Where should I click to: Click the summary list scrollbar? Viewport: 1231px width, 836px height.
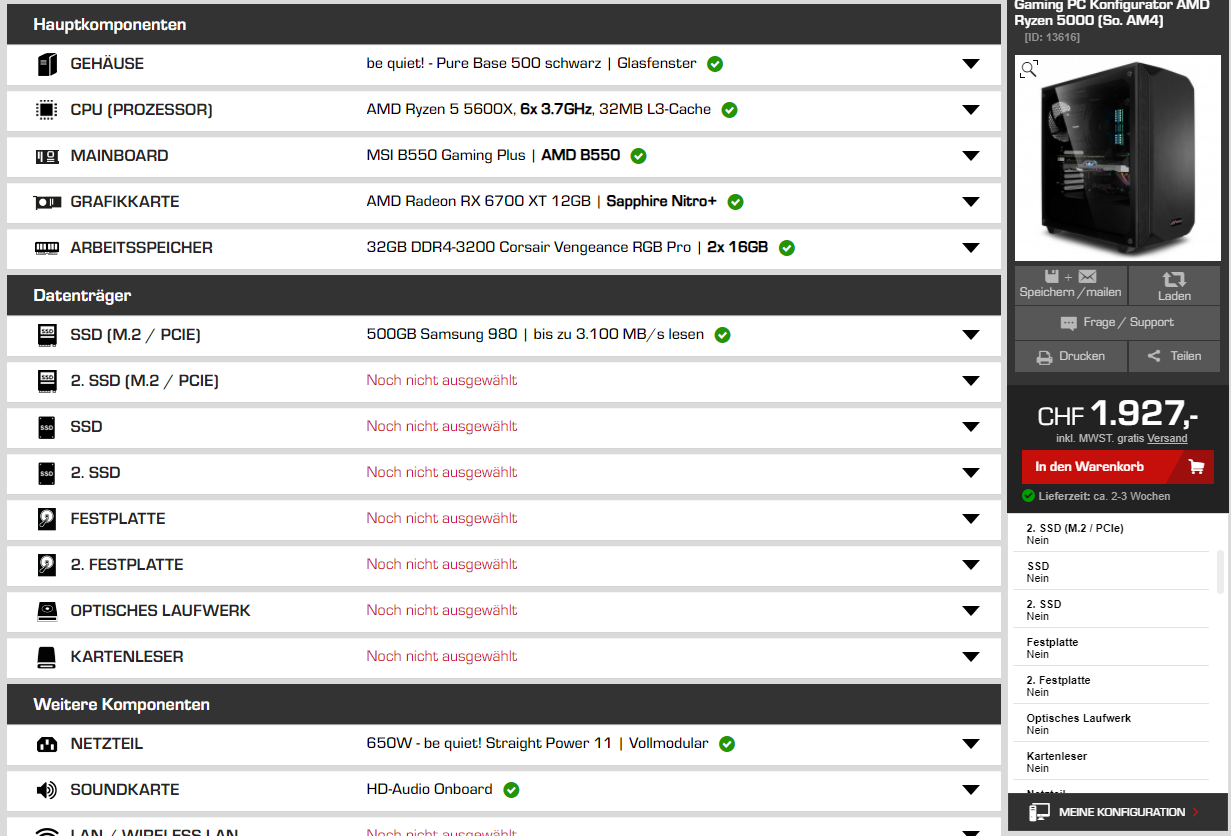point(1219,572)
